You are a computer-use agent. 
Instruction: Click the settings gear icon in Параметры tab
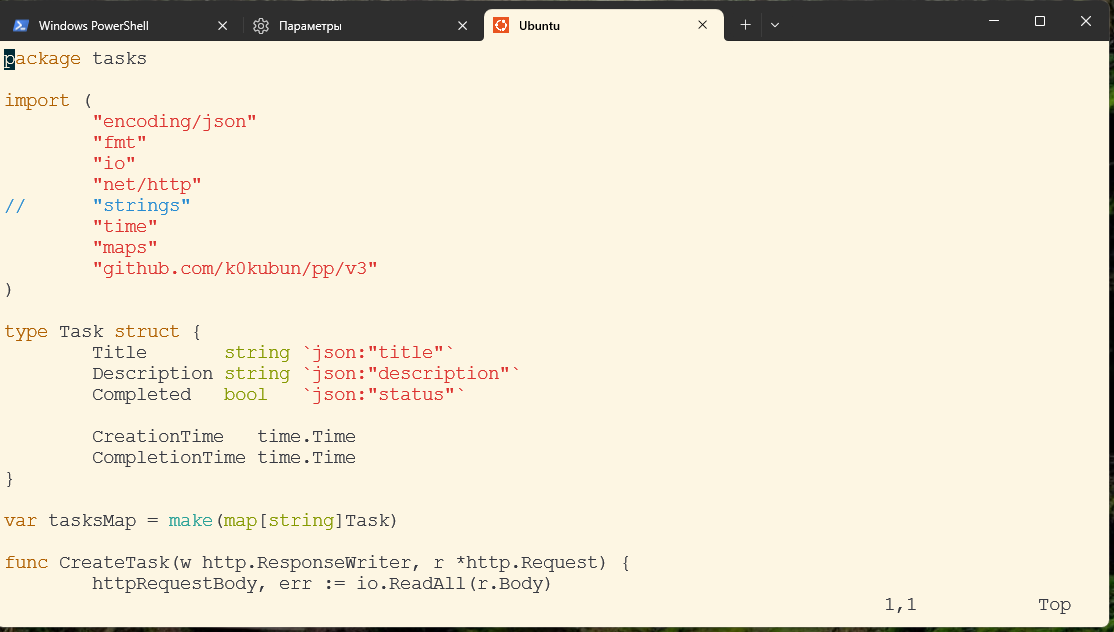pyautogui.click(x=261, y=26)
